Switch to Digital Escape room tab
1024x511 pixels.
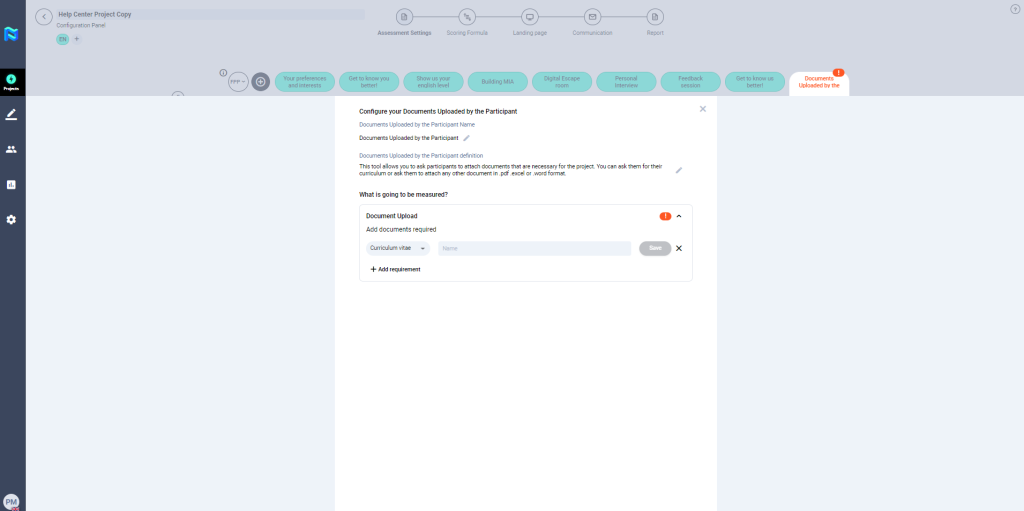point(562,82)
